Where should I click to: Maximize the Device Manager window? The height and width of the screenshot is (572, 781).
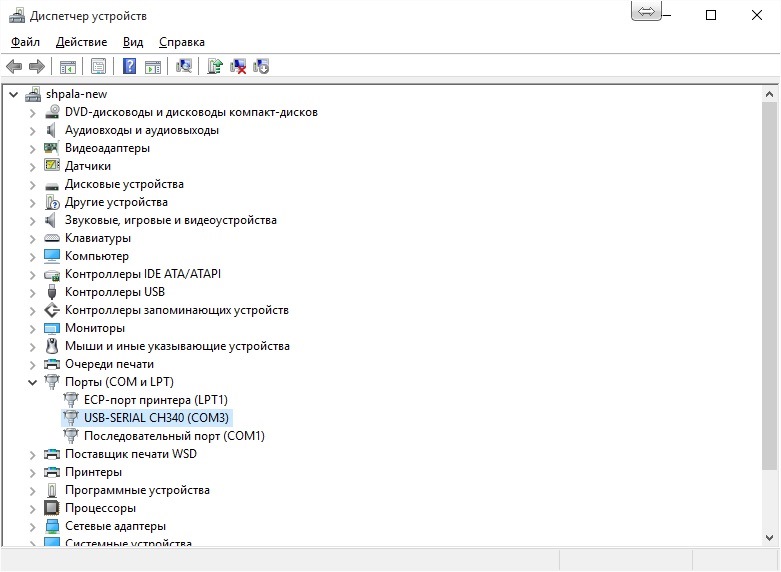click(x=711, y=15)
